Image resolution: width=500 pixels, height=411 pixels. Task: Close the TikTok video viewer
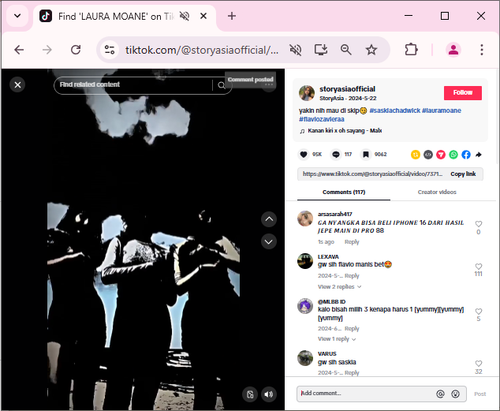click(18, 85)
